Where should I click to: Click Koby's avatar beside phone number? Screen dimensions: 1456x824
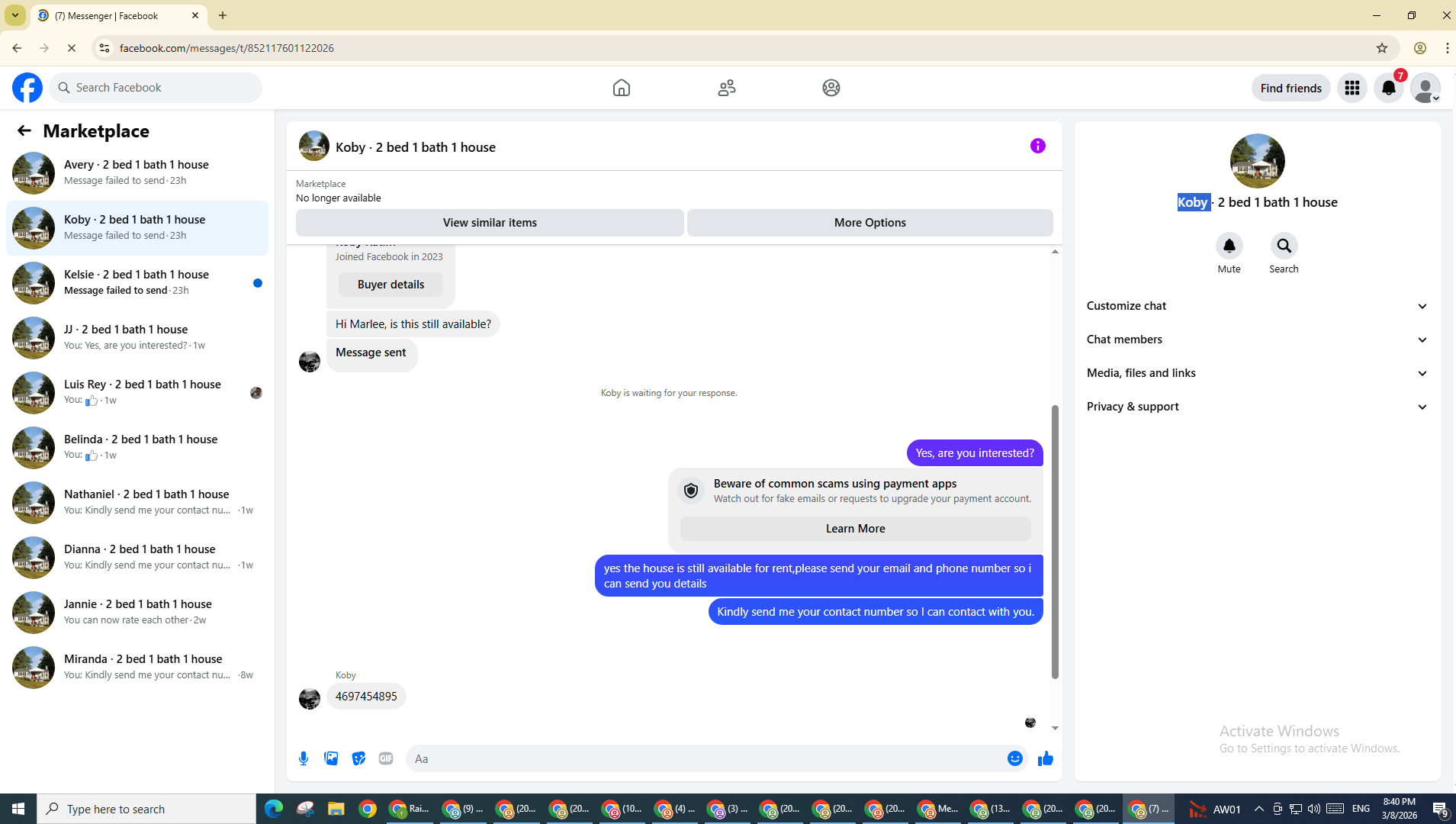coord(310,698)
